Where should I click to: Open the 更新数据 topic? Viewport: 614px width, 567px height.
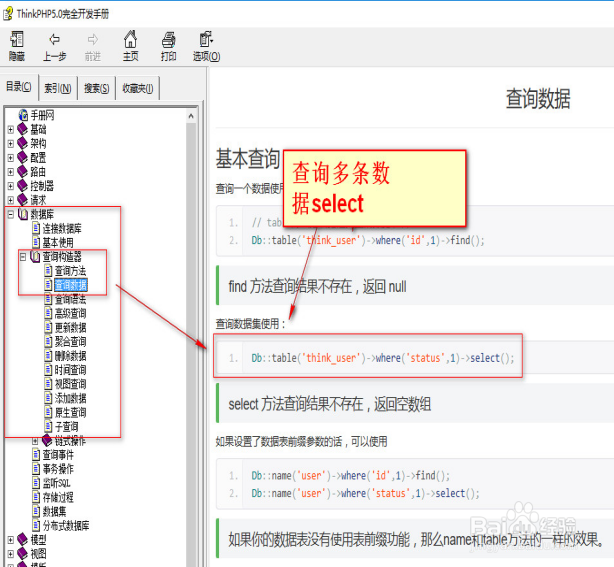pos(70,328)
